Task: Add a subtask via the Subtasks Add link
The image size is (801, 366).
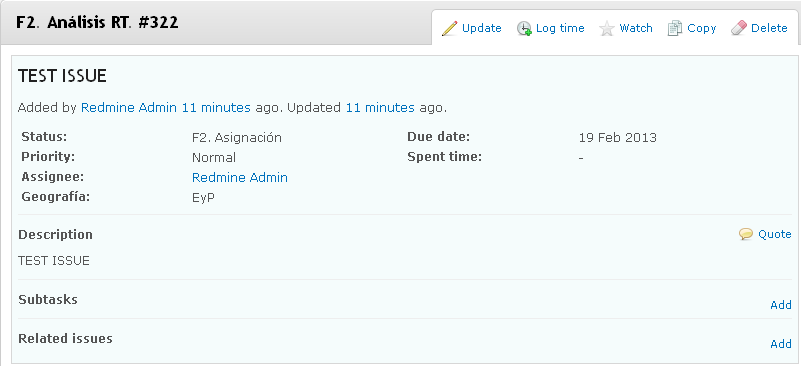Action: point(781,305)
